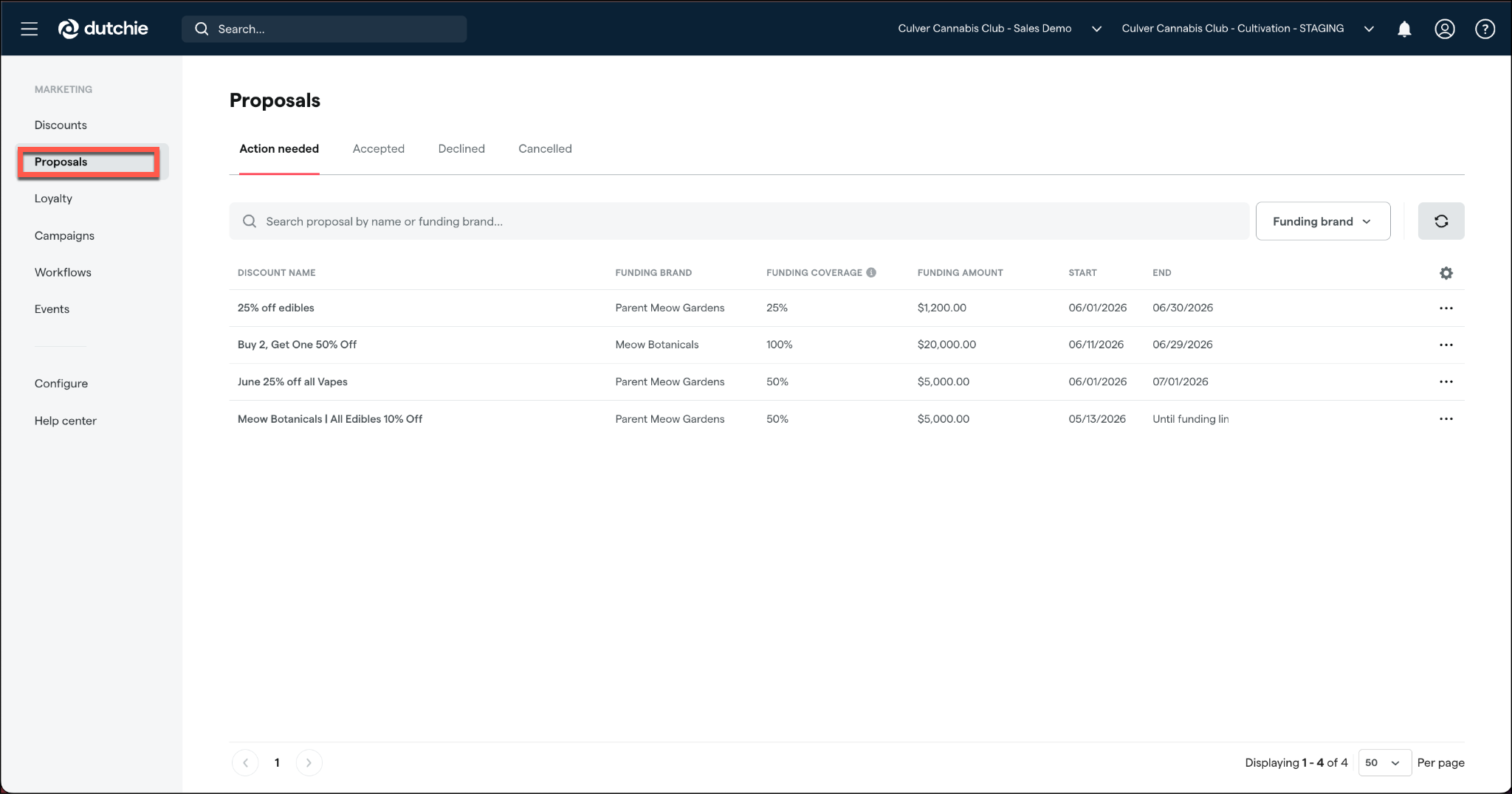This screenshot has width=1512, height=794.
Task: Go to previous page arrow
Action: [245, 762]
